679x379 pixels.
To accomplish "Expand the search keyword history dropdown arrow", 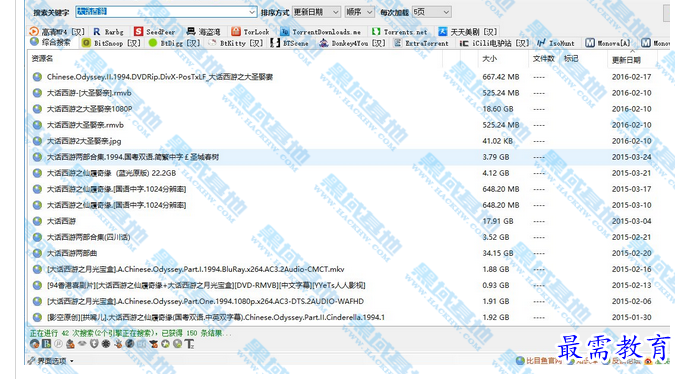I will click(252, 12).
